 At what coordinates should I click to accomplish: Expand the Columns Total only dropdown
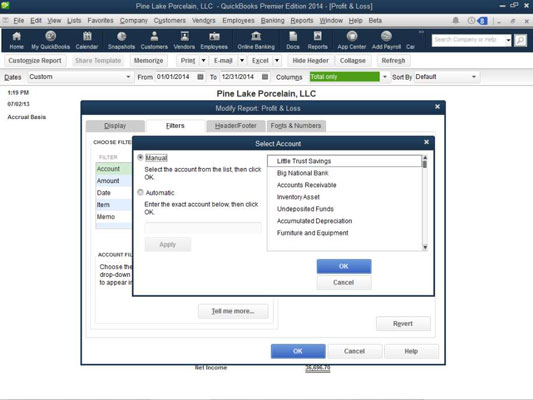pos(385,77)
